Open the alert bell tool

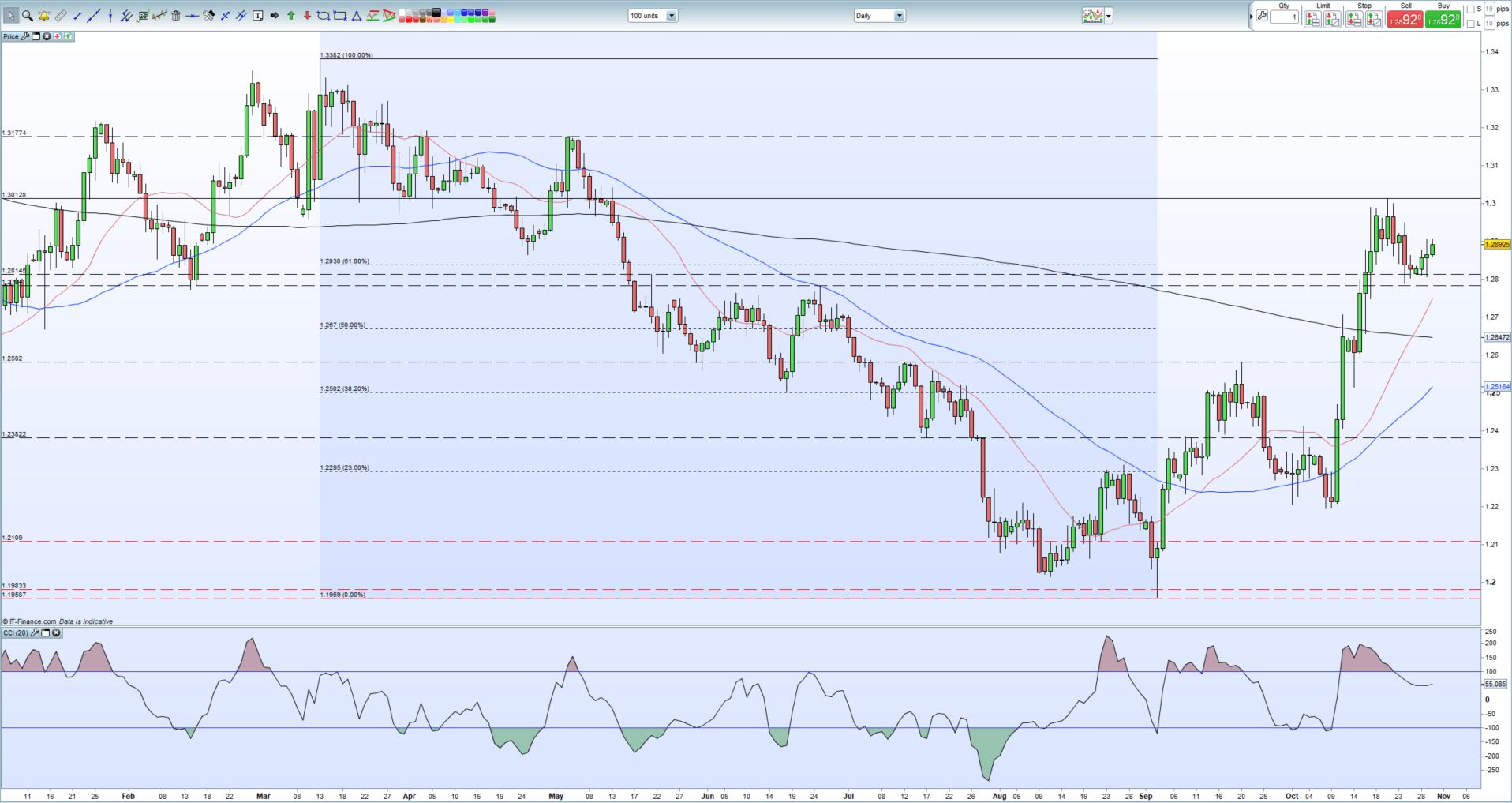tap(44, 16)
